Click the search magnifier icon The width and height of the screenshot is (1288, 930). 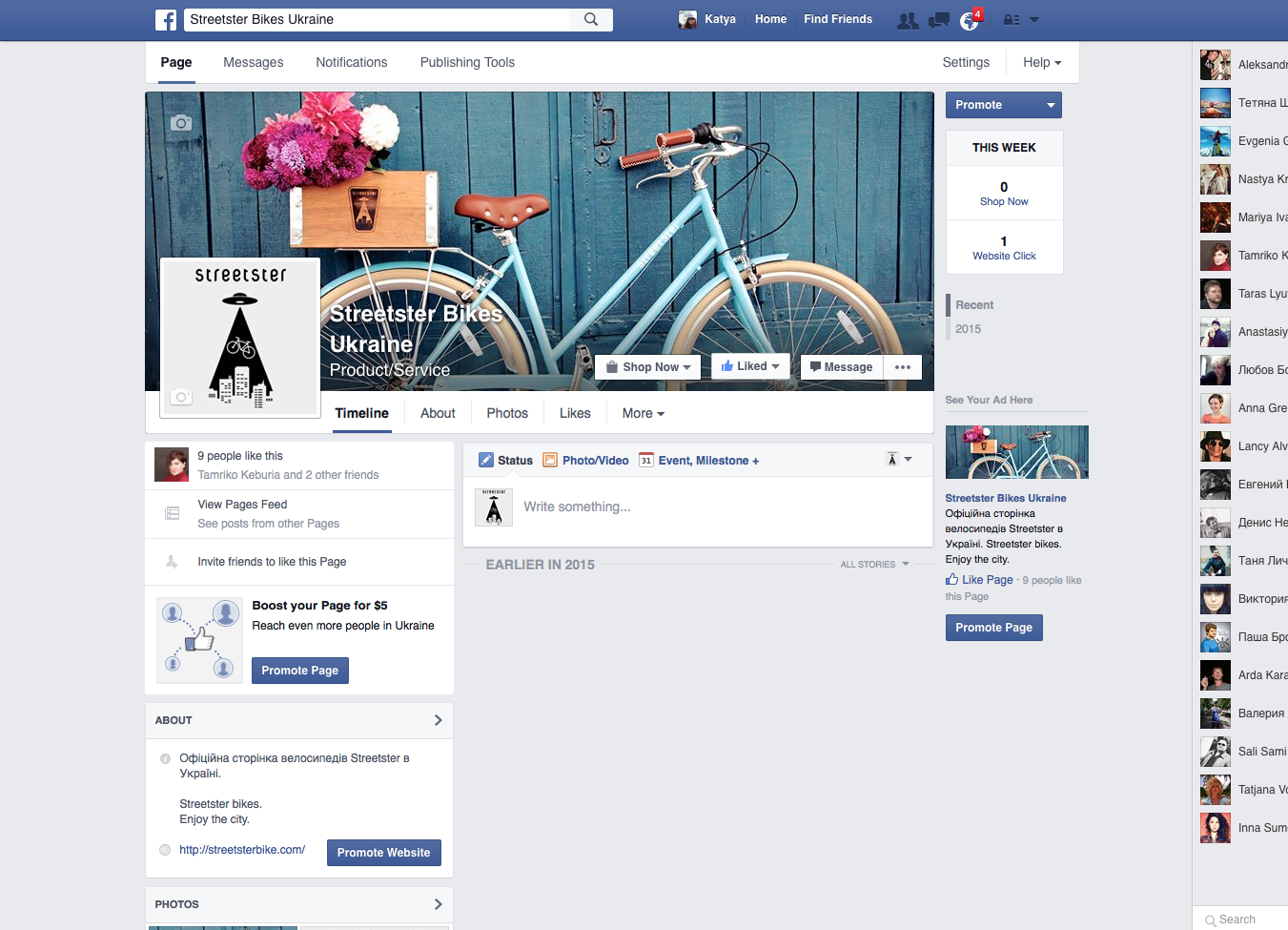point(591,19)
